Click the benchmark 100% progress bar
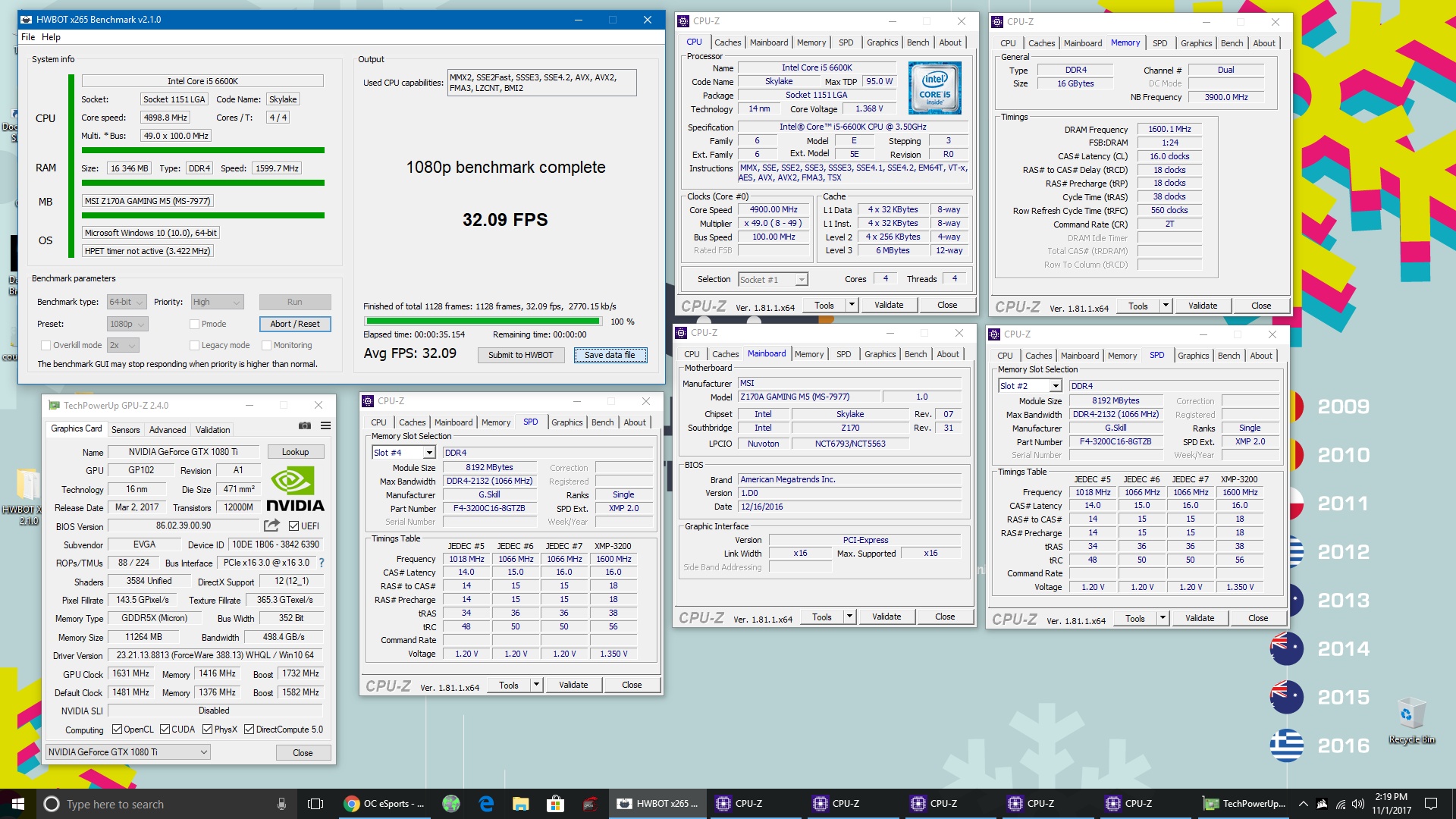The height and width of the screenshot is (819, 1456). coord(483,322)
